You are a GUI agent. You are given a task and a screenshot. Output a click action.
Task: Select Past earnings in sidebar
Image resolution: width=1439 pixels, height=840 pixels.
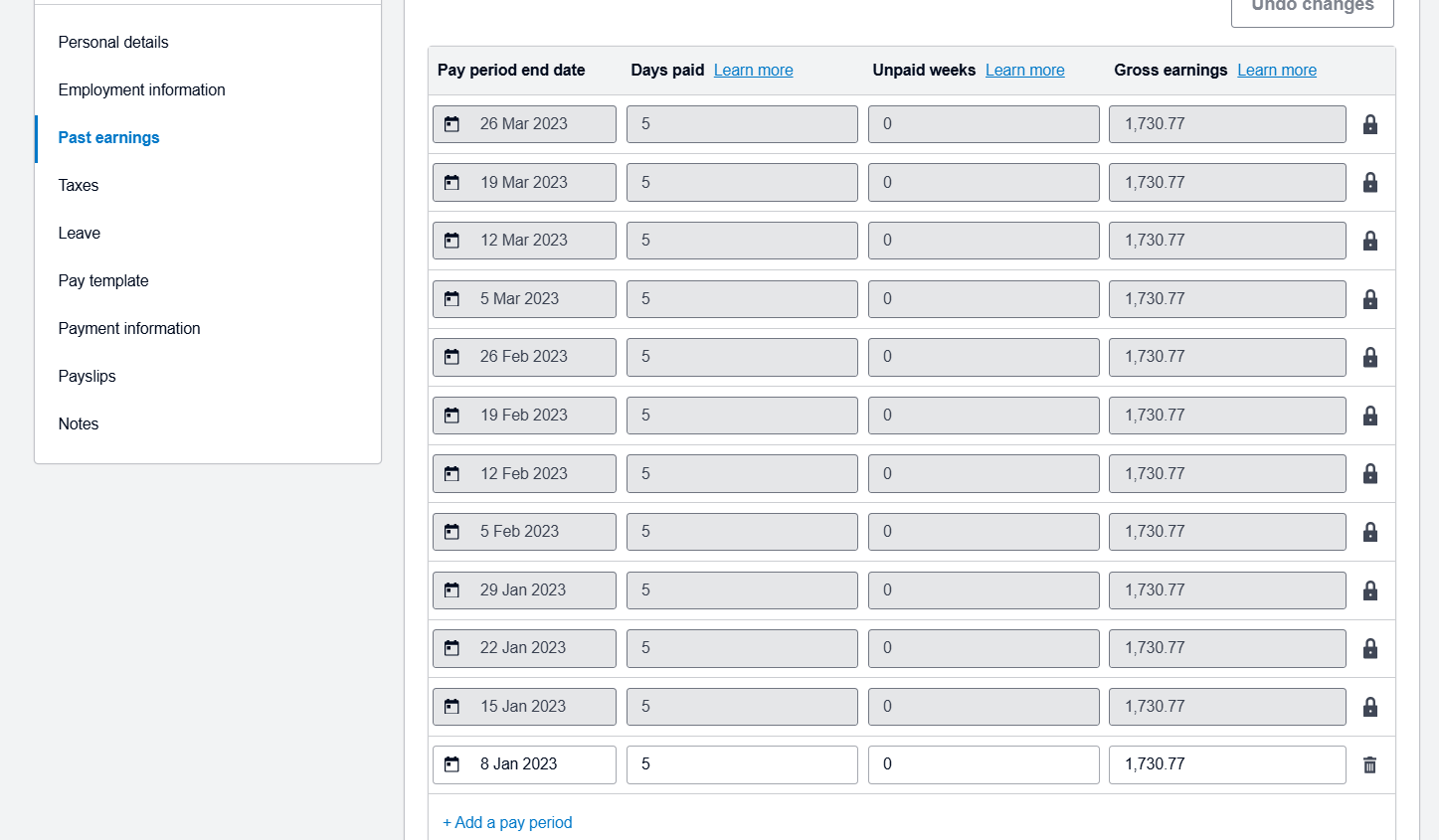(x=108, y=137)
